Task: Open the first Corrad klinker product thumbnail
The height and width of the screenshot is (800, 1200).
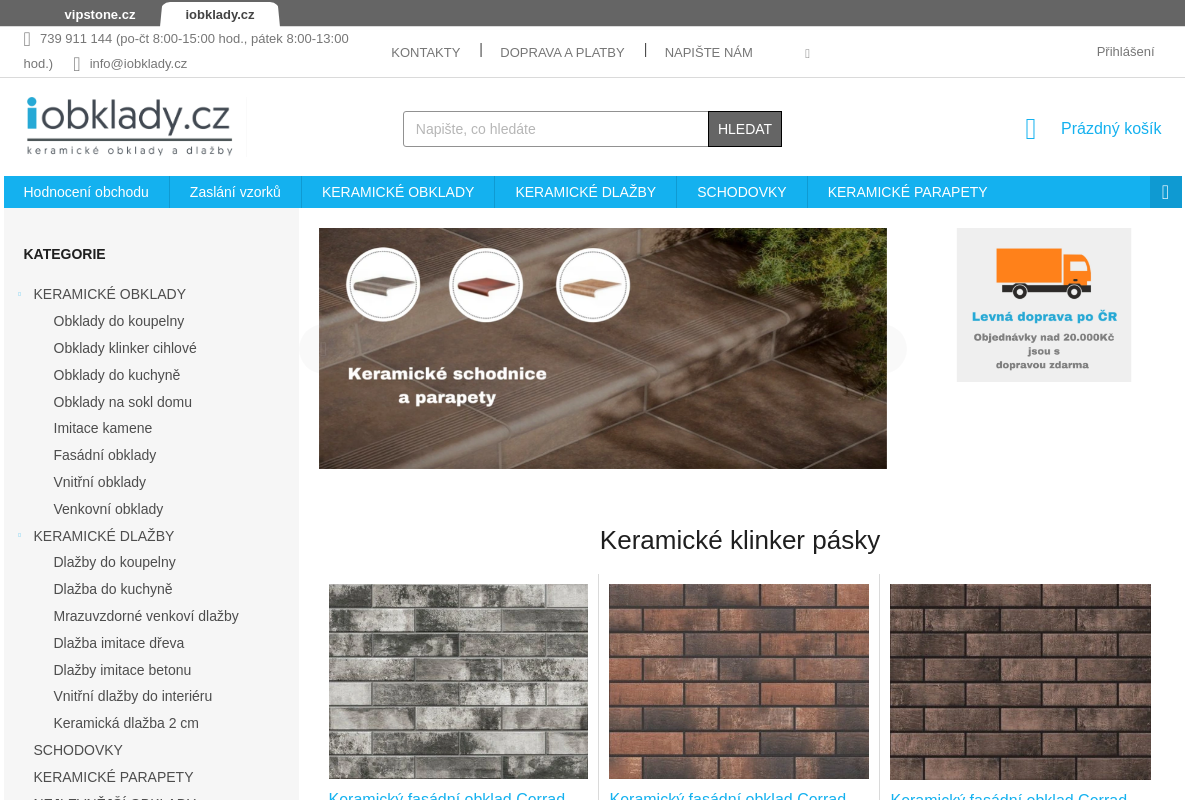Action: pos(457,681)
